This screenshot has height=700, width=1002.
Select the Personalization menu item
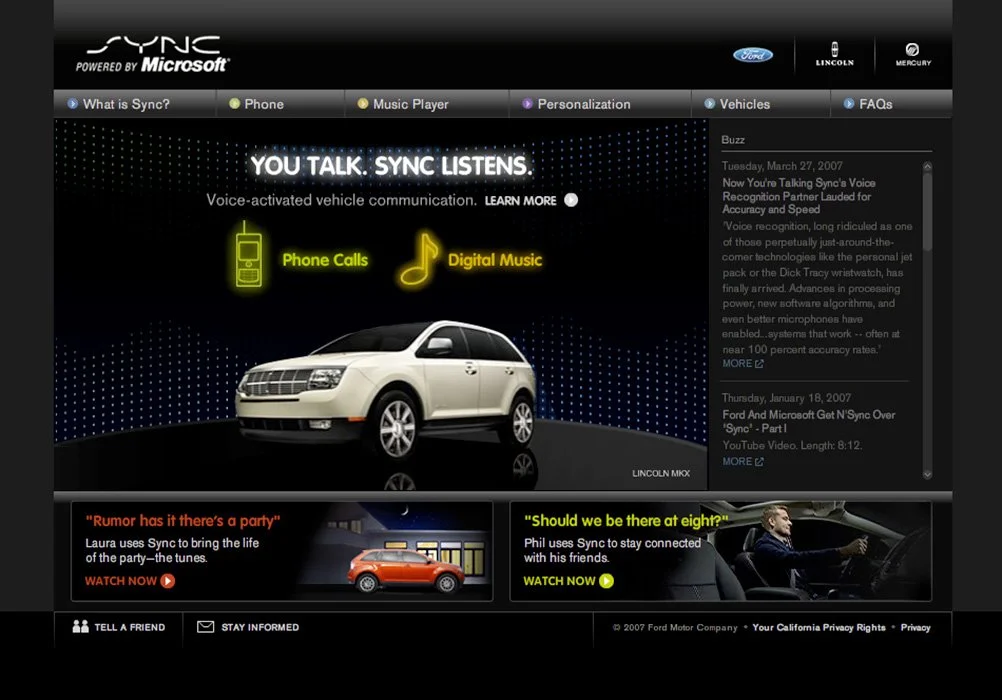(584, 104)
